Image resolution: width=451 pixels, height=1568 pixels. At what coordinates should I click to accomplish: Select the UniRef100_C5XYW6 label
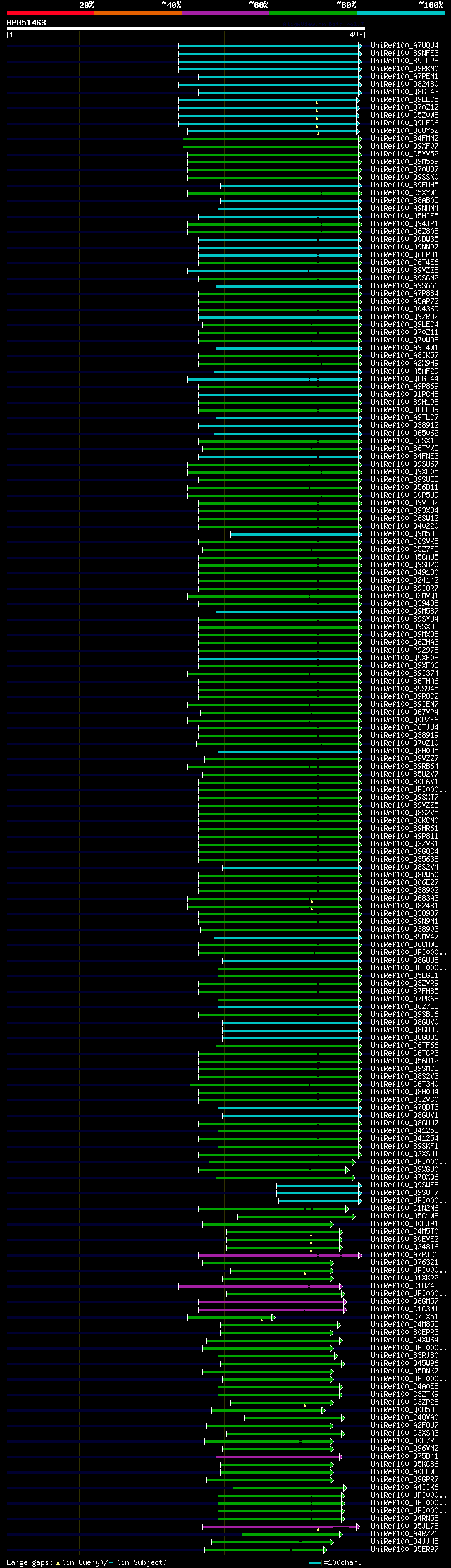click(404, 193)
